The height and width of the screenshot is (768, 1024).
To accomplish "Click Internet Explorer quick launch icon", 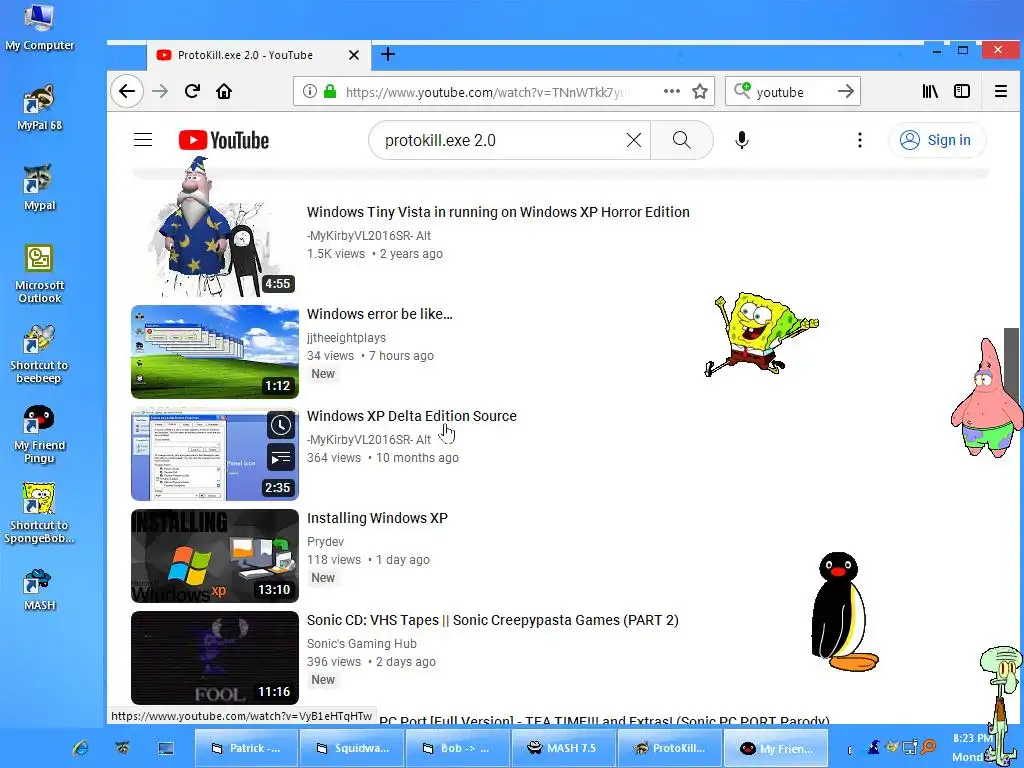I will click(81, 748).
